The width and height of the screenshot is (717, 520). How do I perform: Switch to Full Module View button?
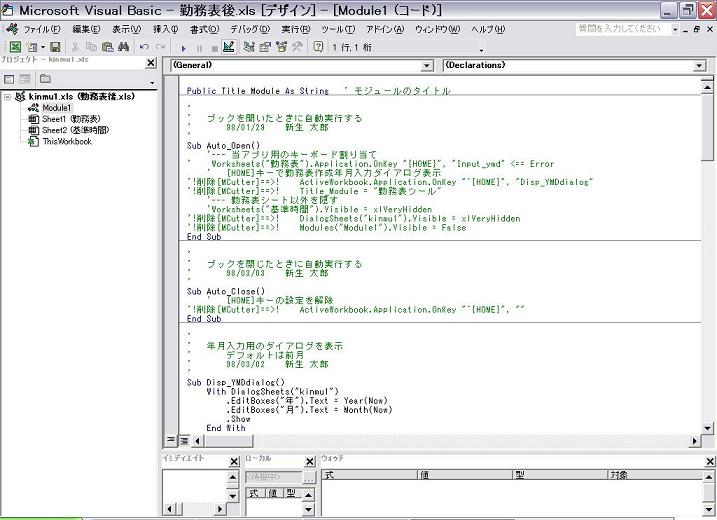point(184,441)
